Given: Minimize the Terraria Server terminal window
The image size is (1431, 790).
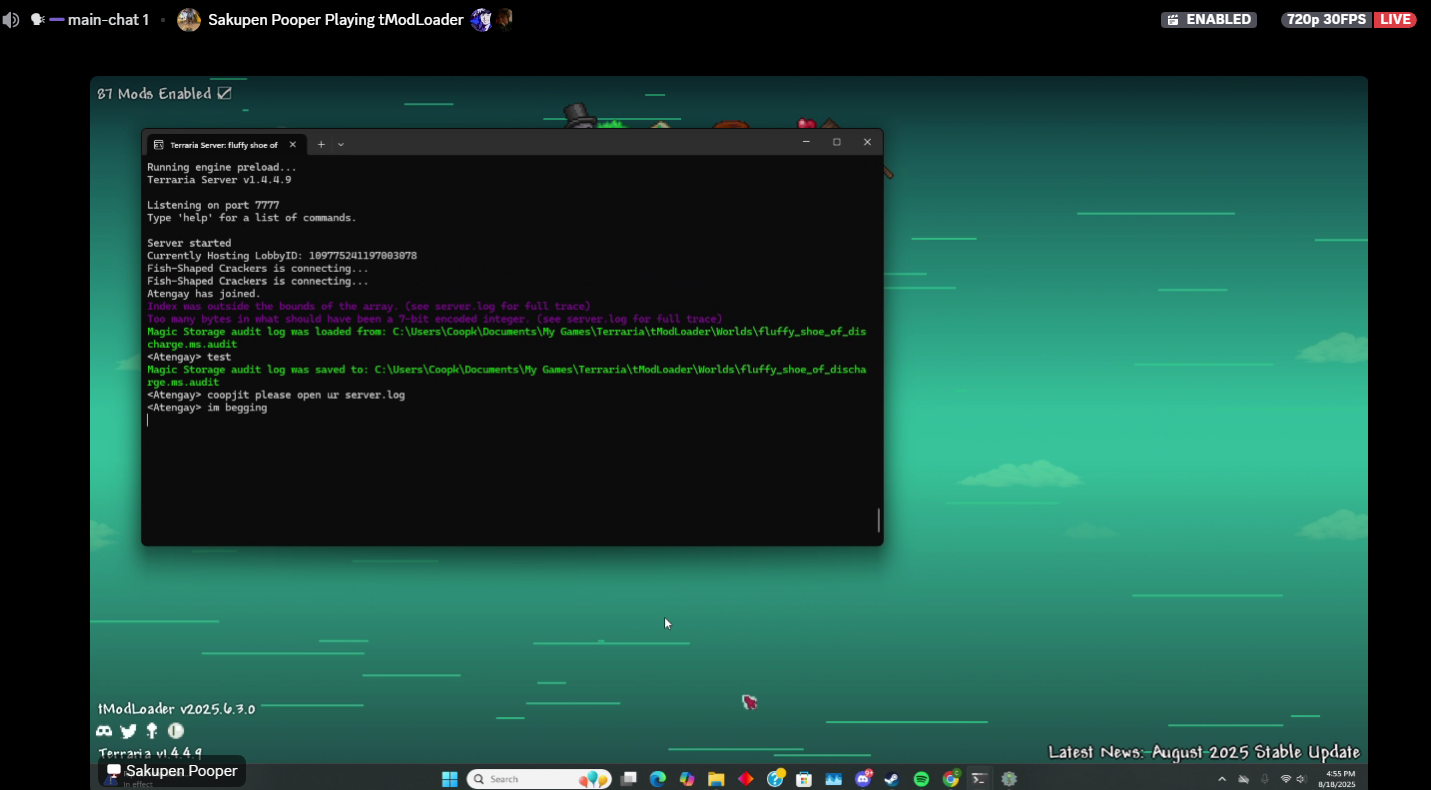Looking at the screenshot, I should pyautogui.click(x=806, y=142).
